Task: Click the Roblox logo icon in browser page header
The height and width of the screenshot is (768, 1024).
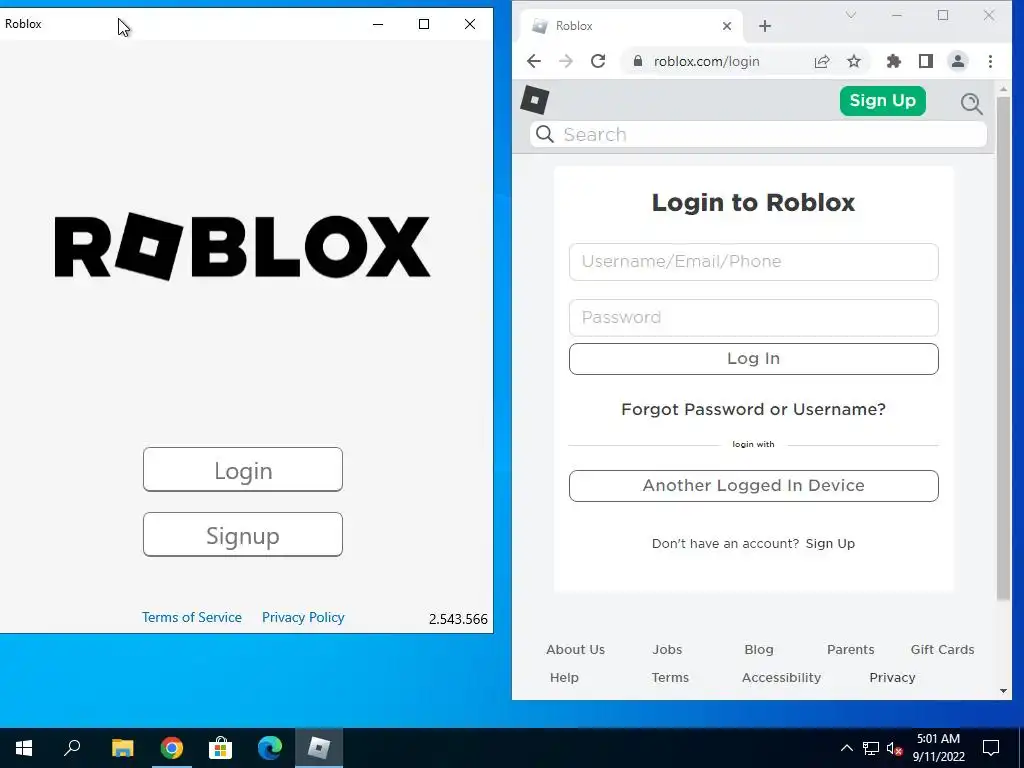Action: click(534, 101)
